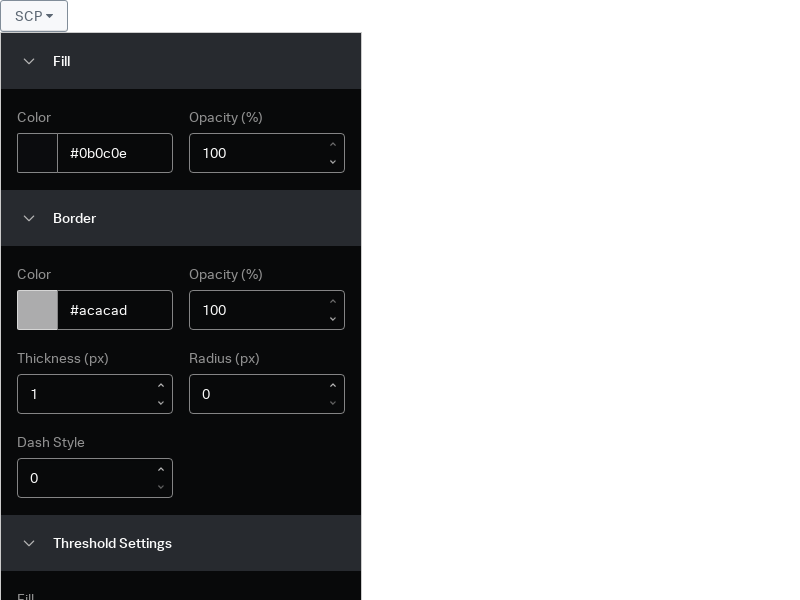Increase Border radius with up arrow

333,386
